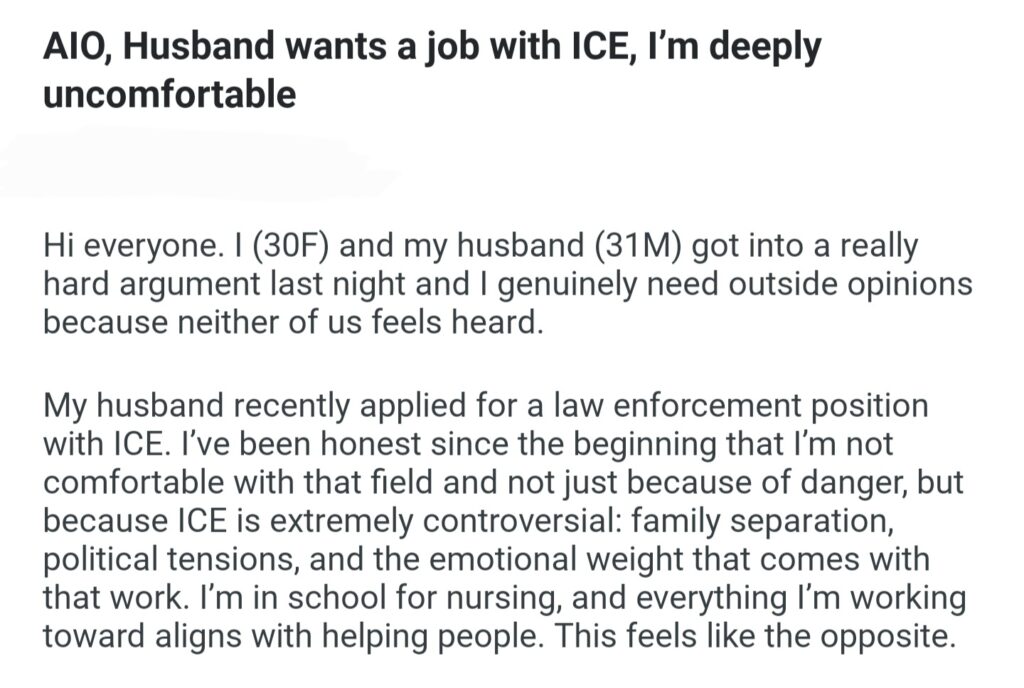Open the post title beginning with AIO
This screenshot has height=688, width=1024.
(x=430, y=48)
